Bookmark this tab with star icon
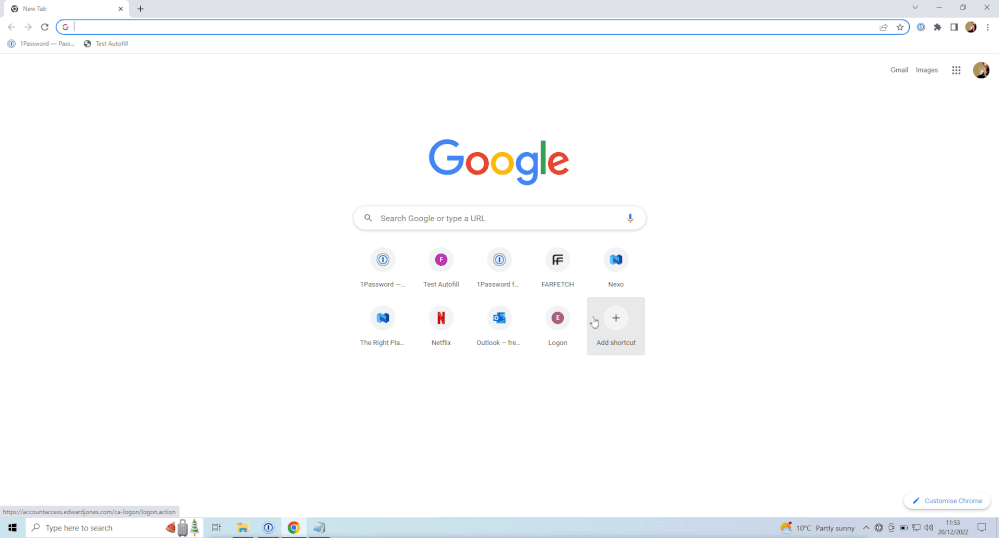Screen dimensions: 999x538 tap(900, 27)
